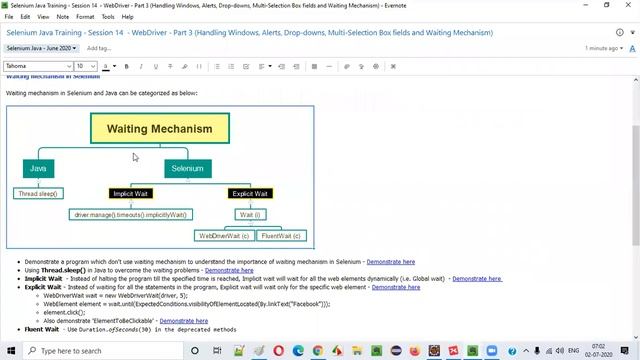Open the Format menu
Viewport: 640px width, 360px height.
[x=85, y=17]
